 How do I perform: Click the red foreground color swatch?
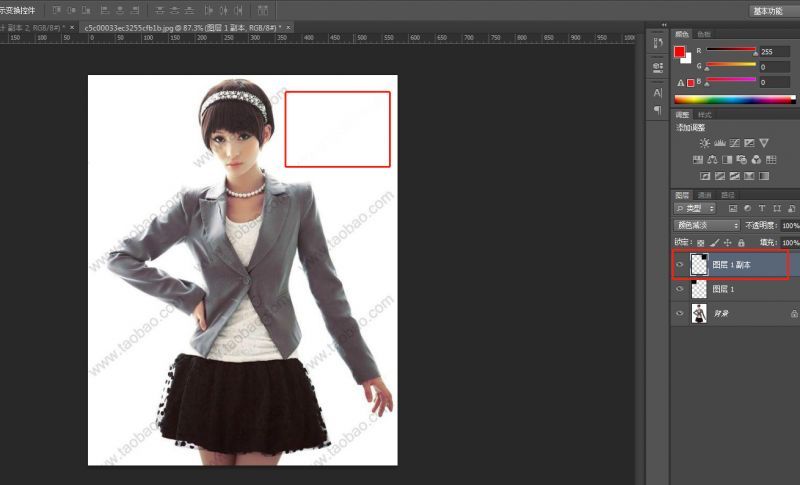680,51
